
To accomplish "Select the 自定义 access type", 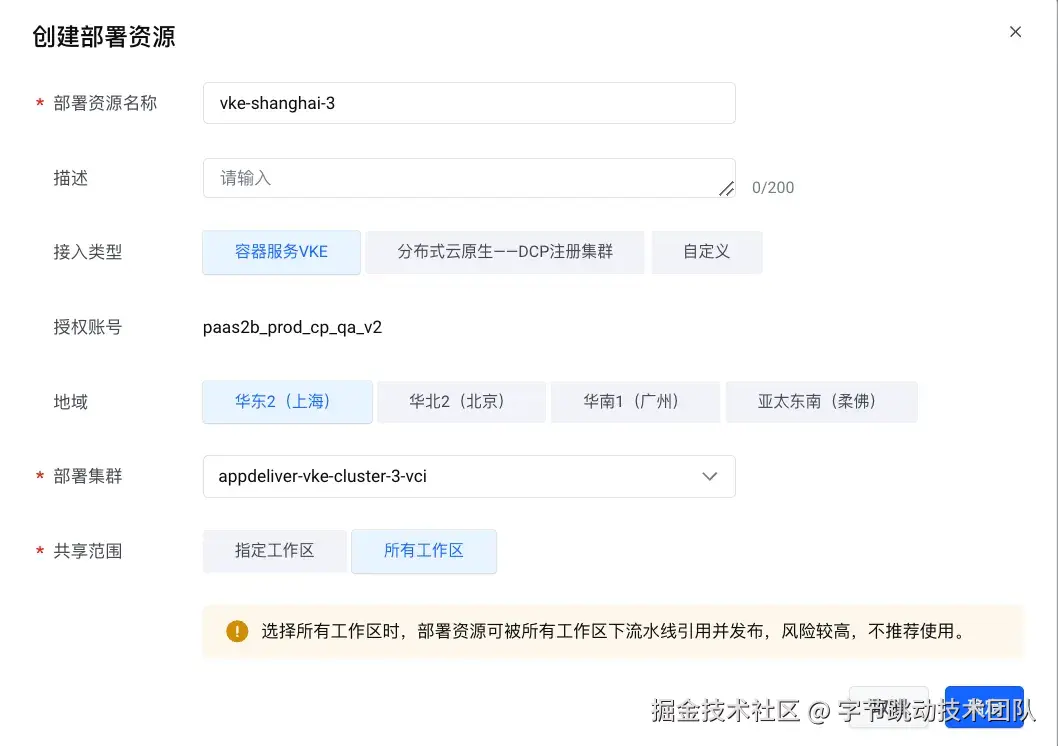I will pyautogui.click(x=706, y=252).
